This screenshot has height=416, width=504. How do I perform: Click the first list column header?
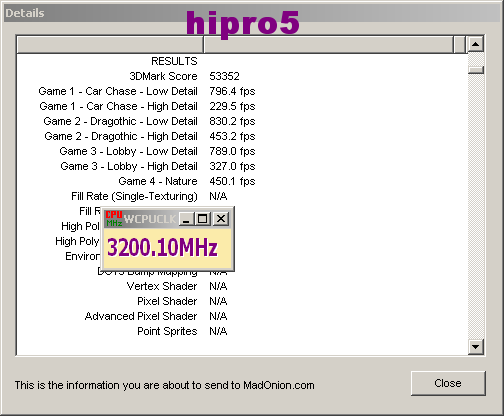coord(110,44)
